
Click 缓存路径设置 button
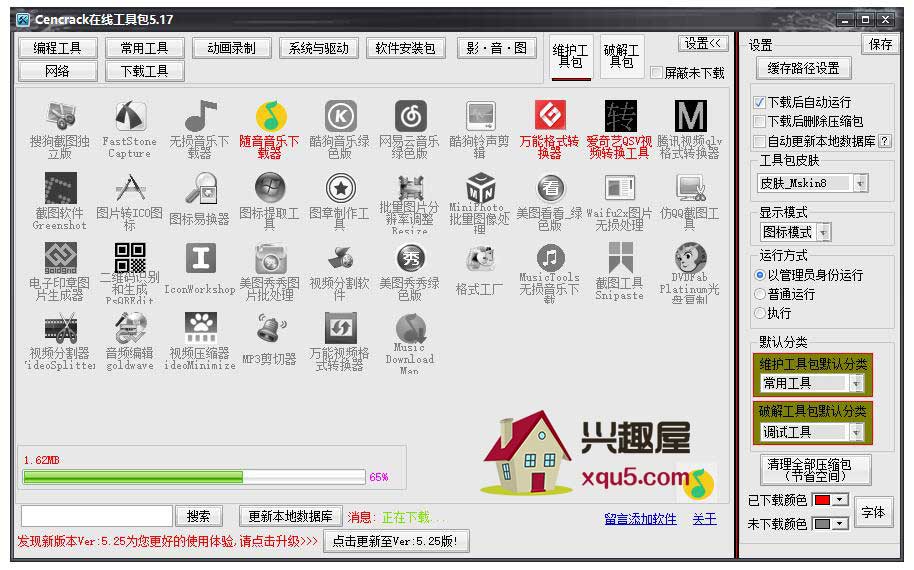click(803, 68)
